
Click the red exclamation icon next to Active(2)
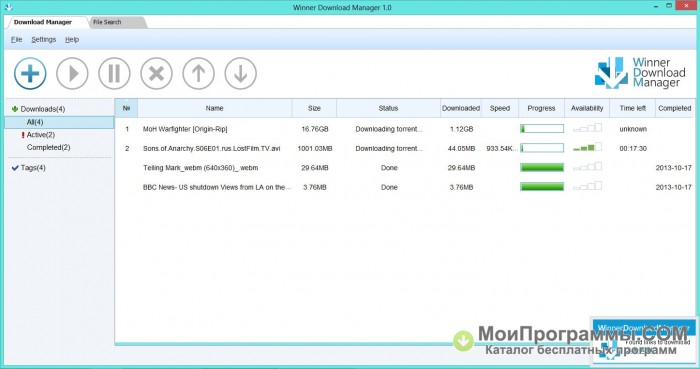23,135
